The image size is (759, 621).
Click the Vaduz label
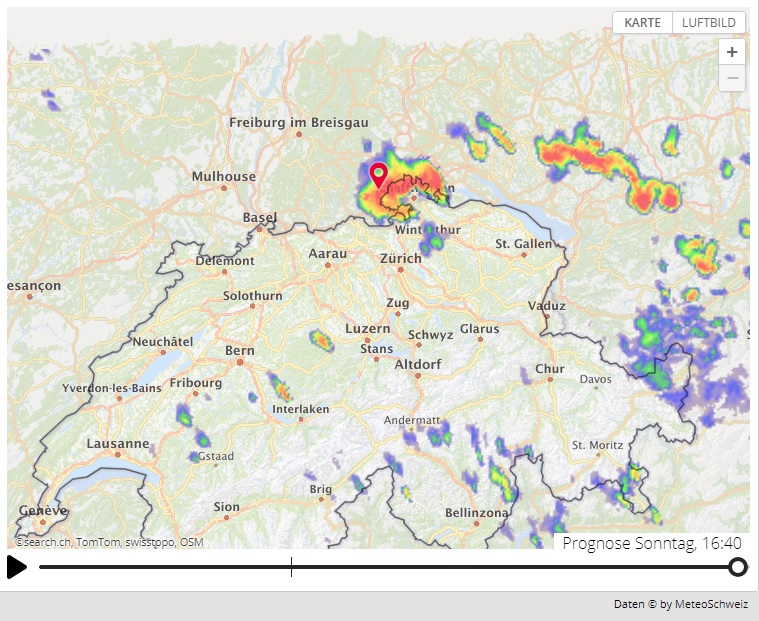point(546,306)
